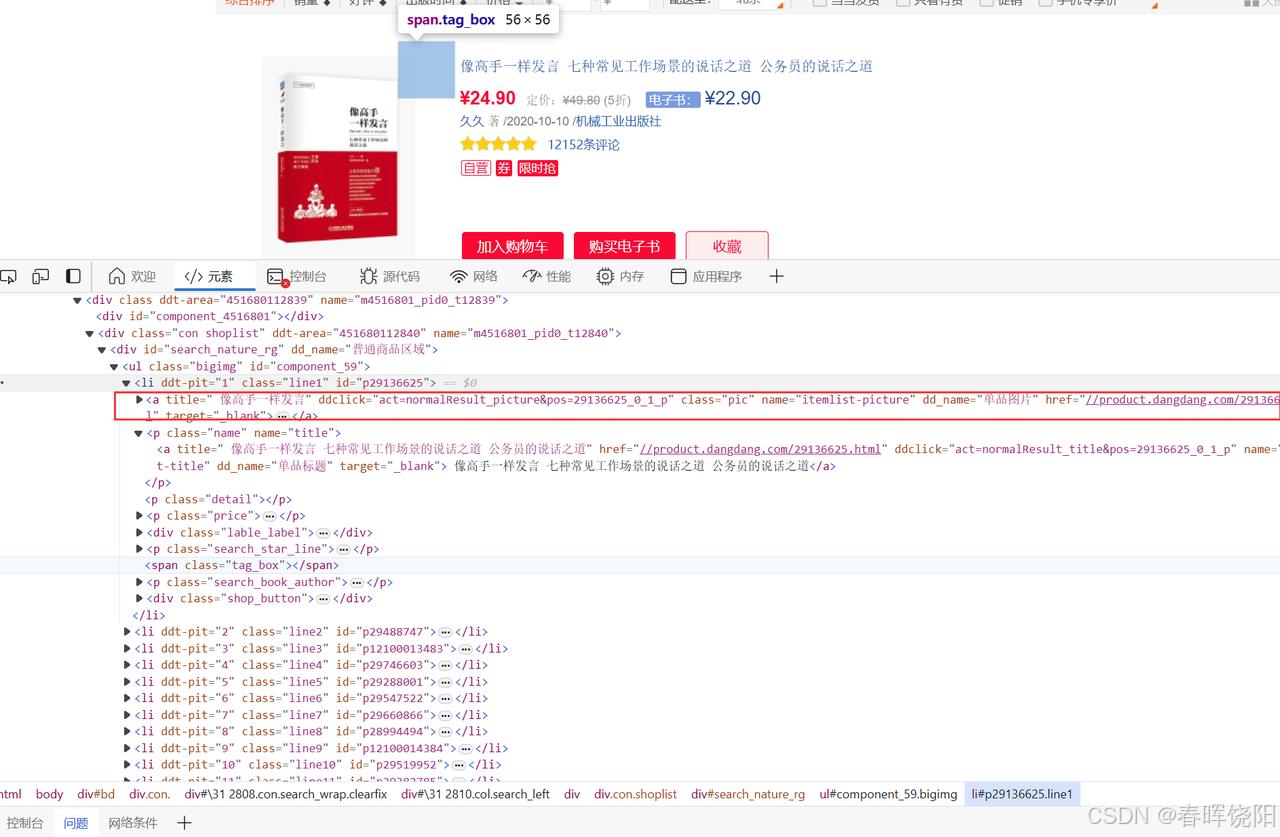This screenshot has height=837, width=1280.
Task: Click the author link 久久
Action: [471, 121]
